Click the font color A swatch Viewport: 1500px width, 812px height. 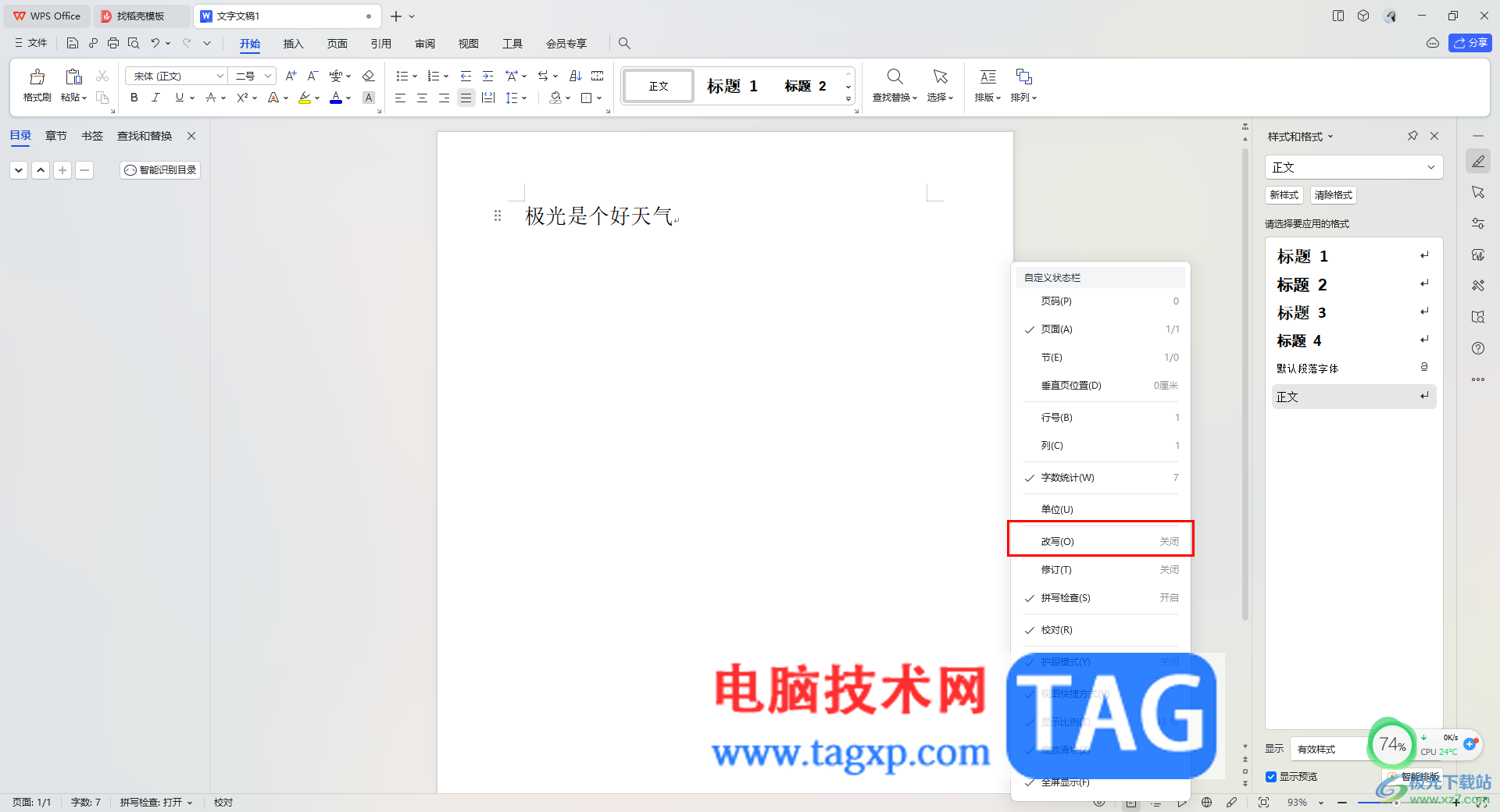tap(336, 98)
